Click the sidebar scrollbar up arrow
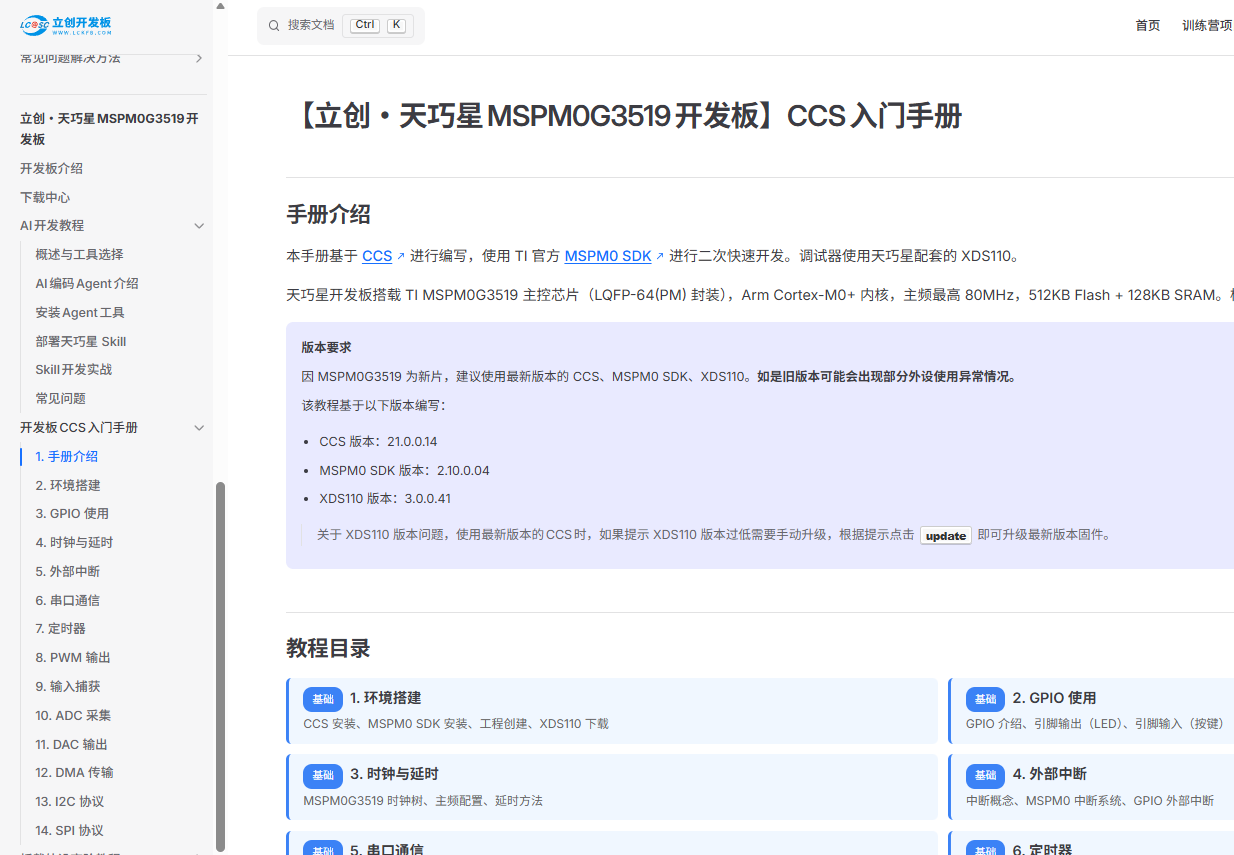Image resolution: width=1234 pixels, height=855 pixels. [x=221, y=6]
